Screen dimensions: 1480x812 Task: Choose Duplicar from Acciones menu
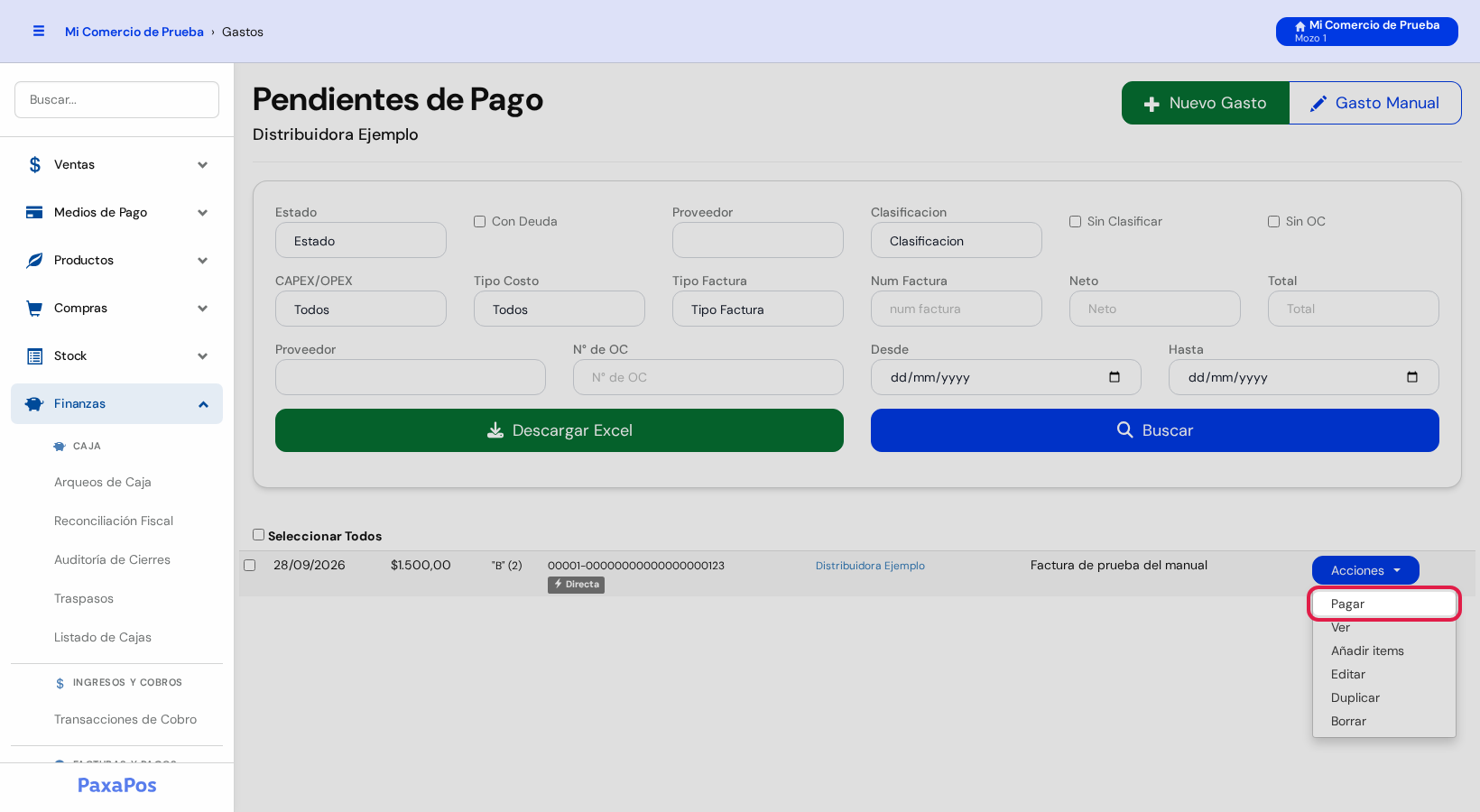1384,697
